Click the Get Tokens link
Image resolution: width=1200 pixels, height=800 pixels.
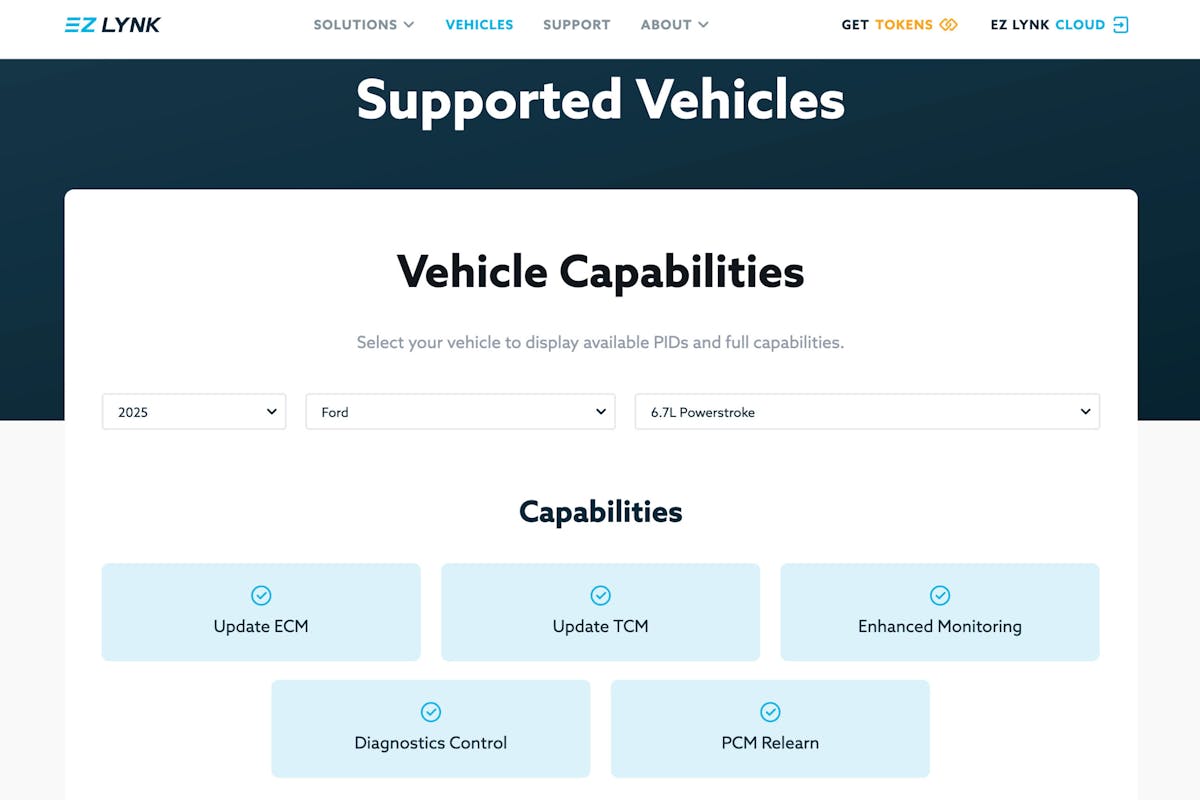[887, 25]
